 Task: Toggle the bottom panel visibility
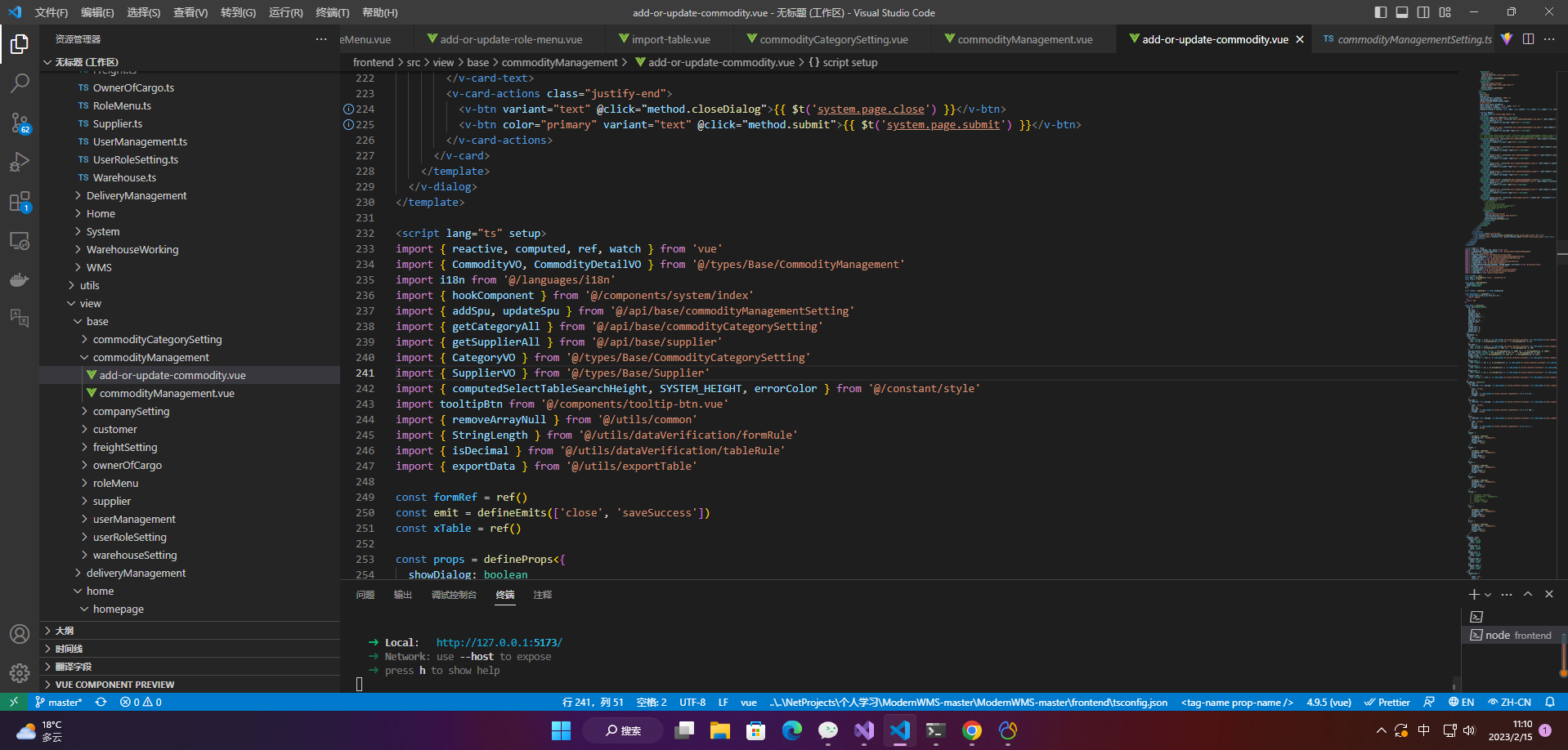tap(1402, 12)
